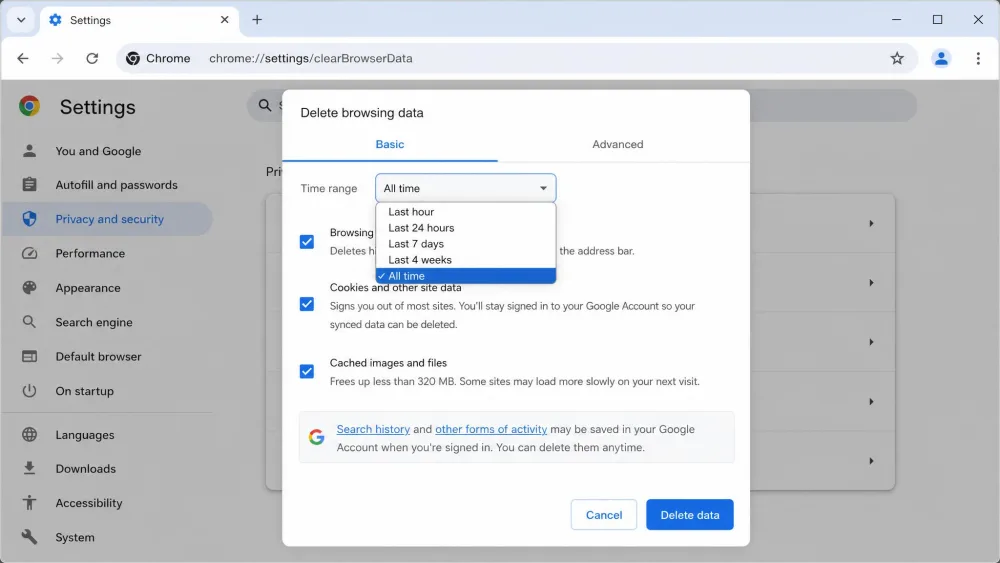Click the Downloads arrow icon

tap(29, 469)
